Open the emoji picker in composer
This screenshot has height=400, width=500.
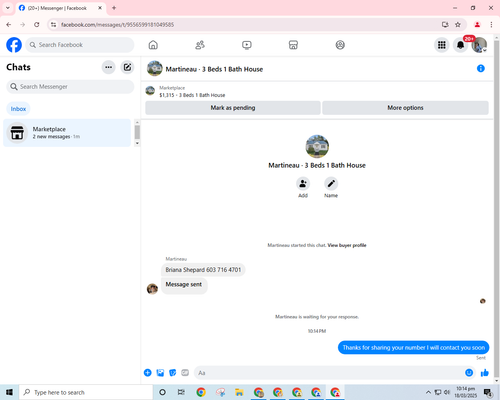pyautogui.click(x=469, y=373)
